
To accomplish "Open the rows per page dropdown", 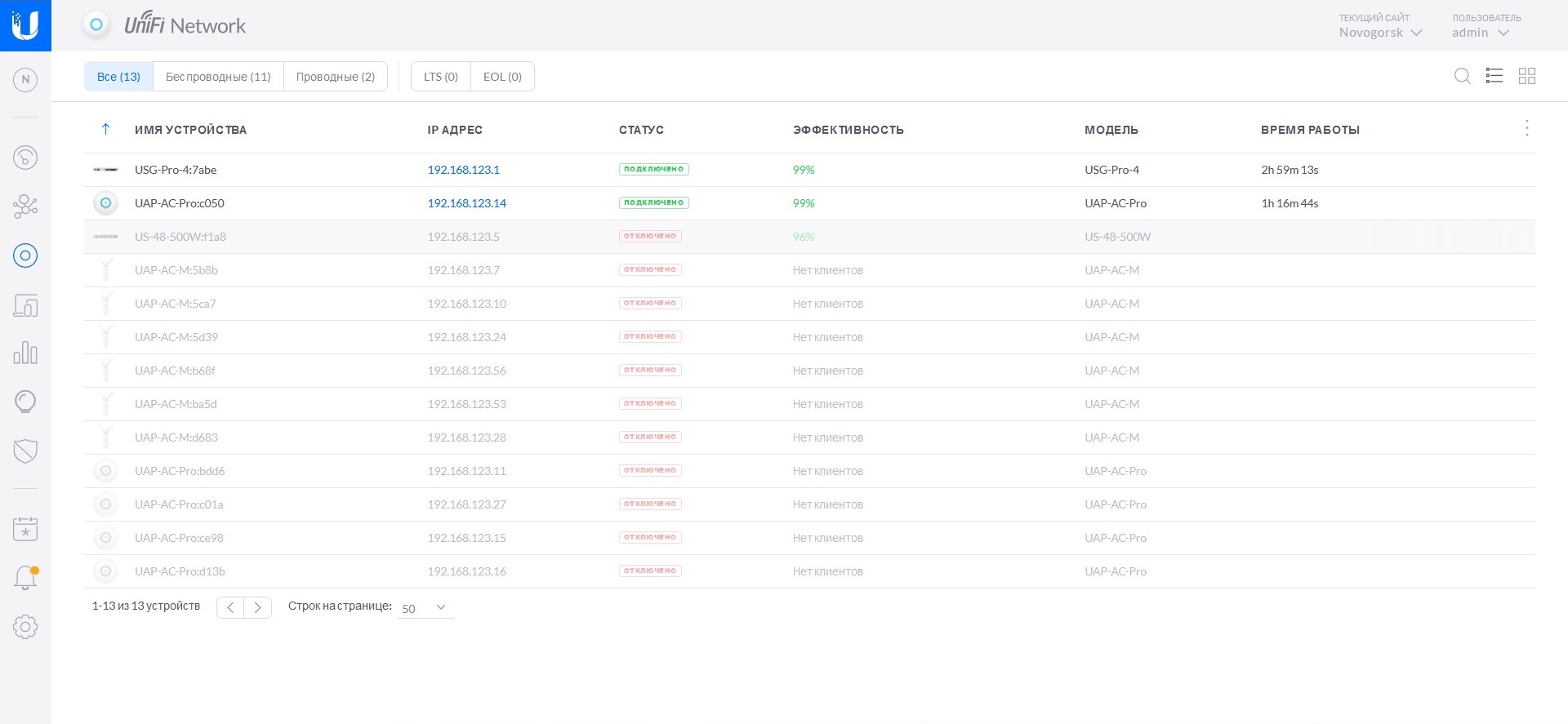I will (x=425, y=607).
